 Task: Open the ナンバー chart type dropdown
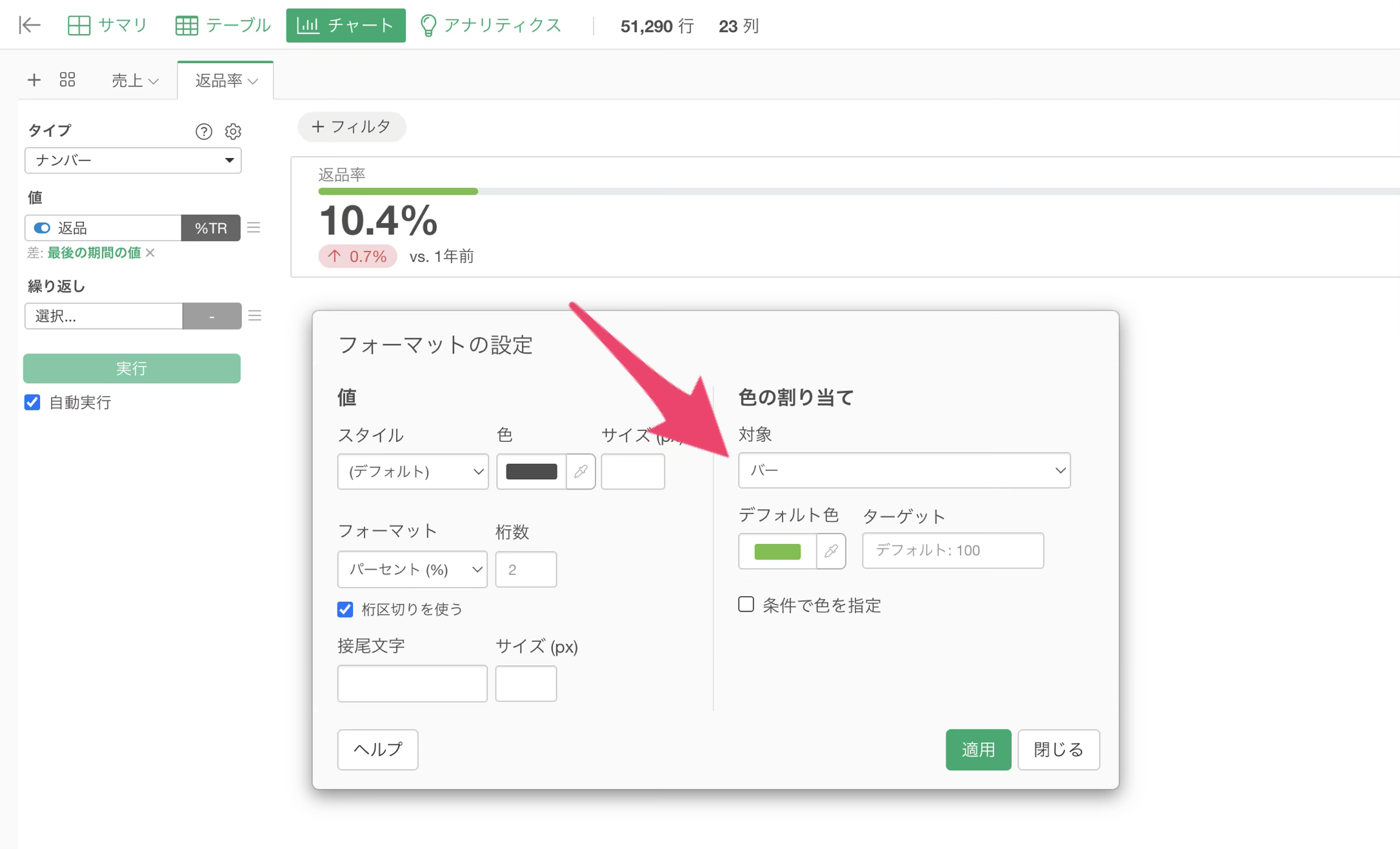point(133,160)
